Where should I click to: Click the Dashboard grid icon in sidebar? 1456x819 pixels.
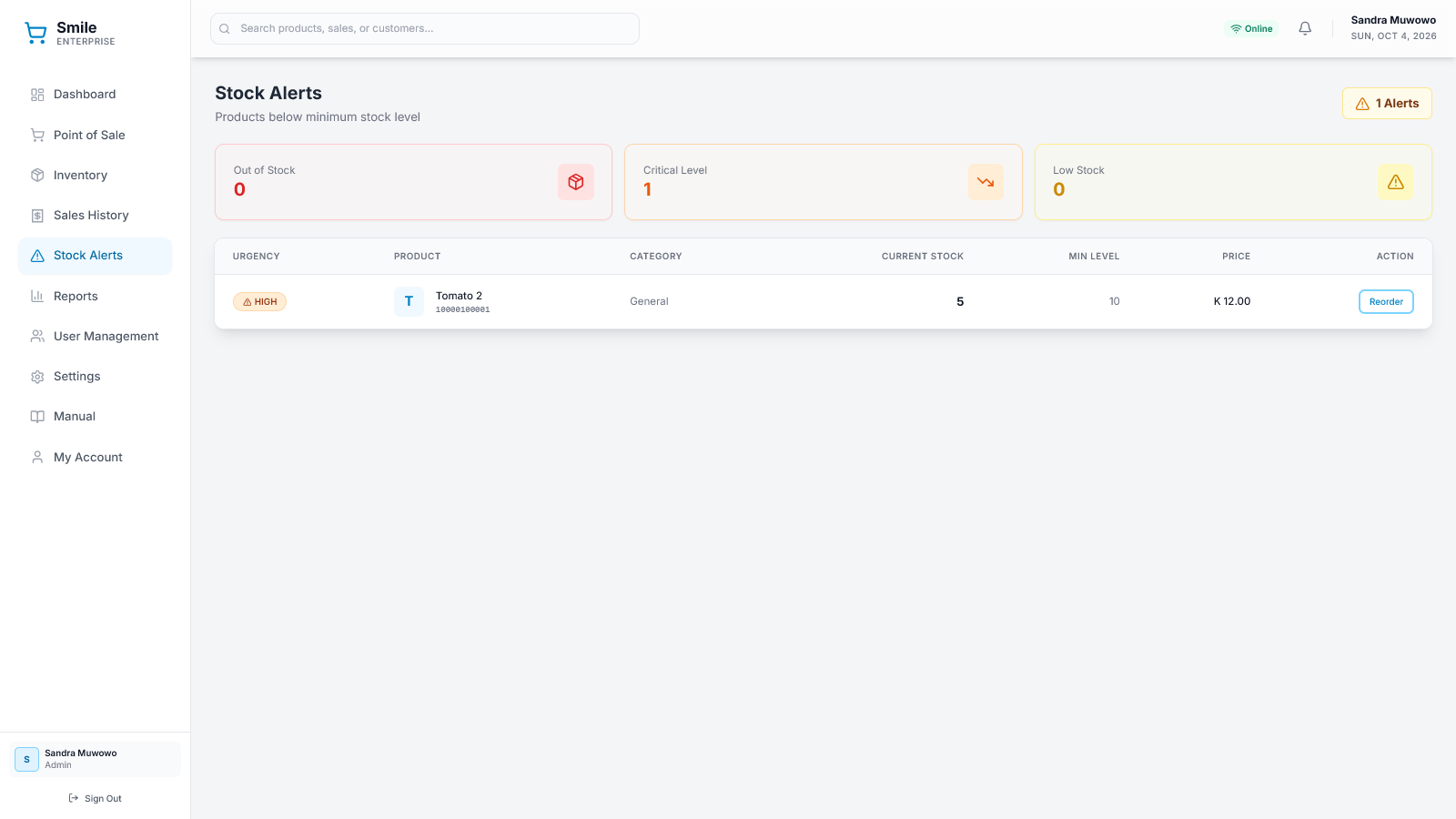point(37,95)
